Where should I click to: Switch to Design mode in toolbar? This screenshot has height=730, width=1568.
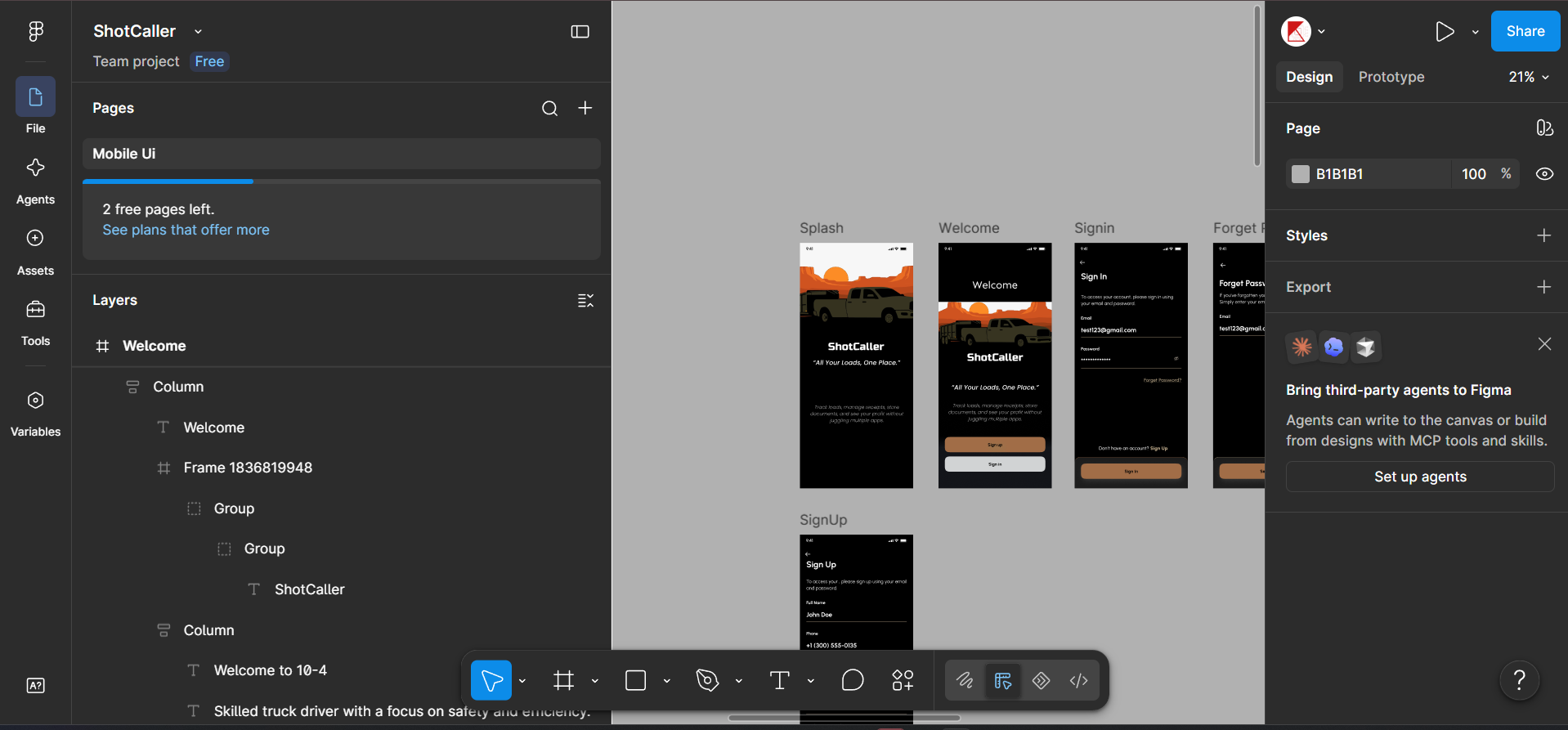pos(1003,680)
